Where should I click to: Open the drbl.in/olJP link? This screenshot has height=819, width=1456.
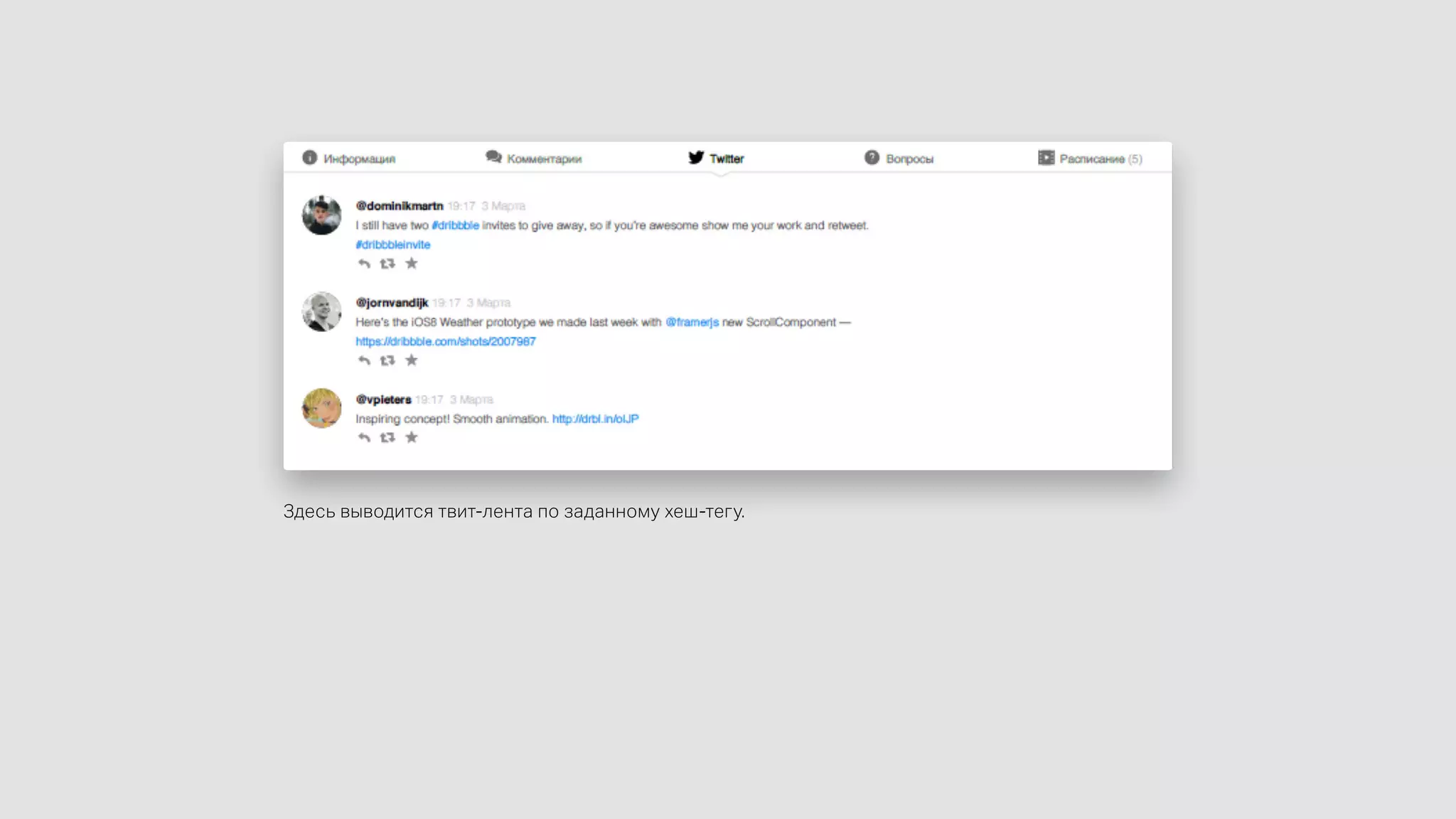[x=595, y=419]
